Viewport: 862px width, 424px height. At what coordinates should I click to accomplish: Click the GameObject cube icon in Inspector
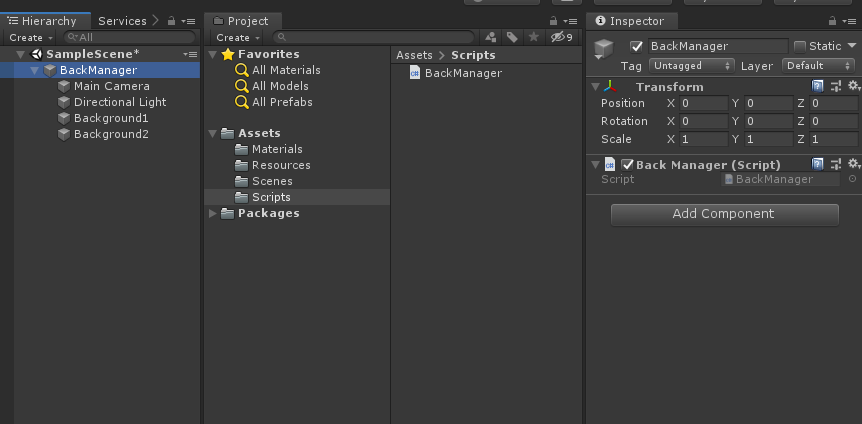click(604, 48)
